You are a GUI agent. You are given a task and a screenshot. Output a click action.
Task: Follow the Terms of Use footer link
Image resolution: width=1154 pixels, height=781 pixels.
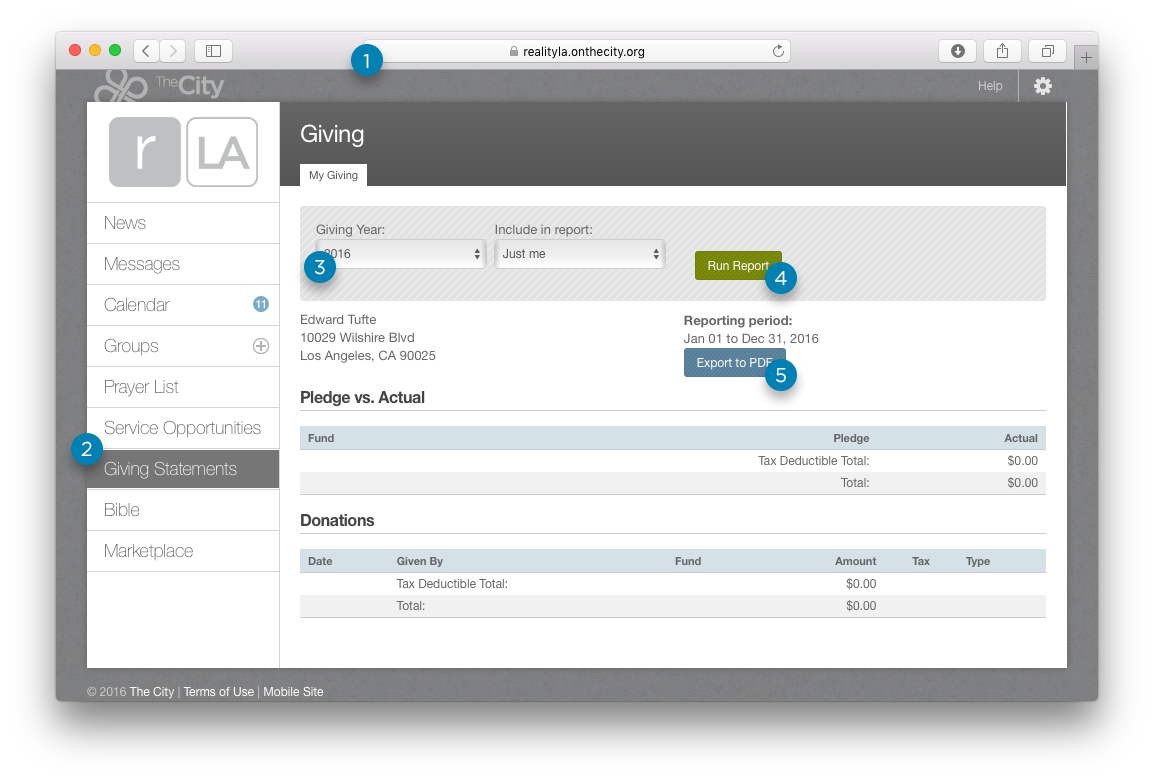coord(218,692)
